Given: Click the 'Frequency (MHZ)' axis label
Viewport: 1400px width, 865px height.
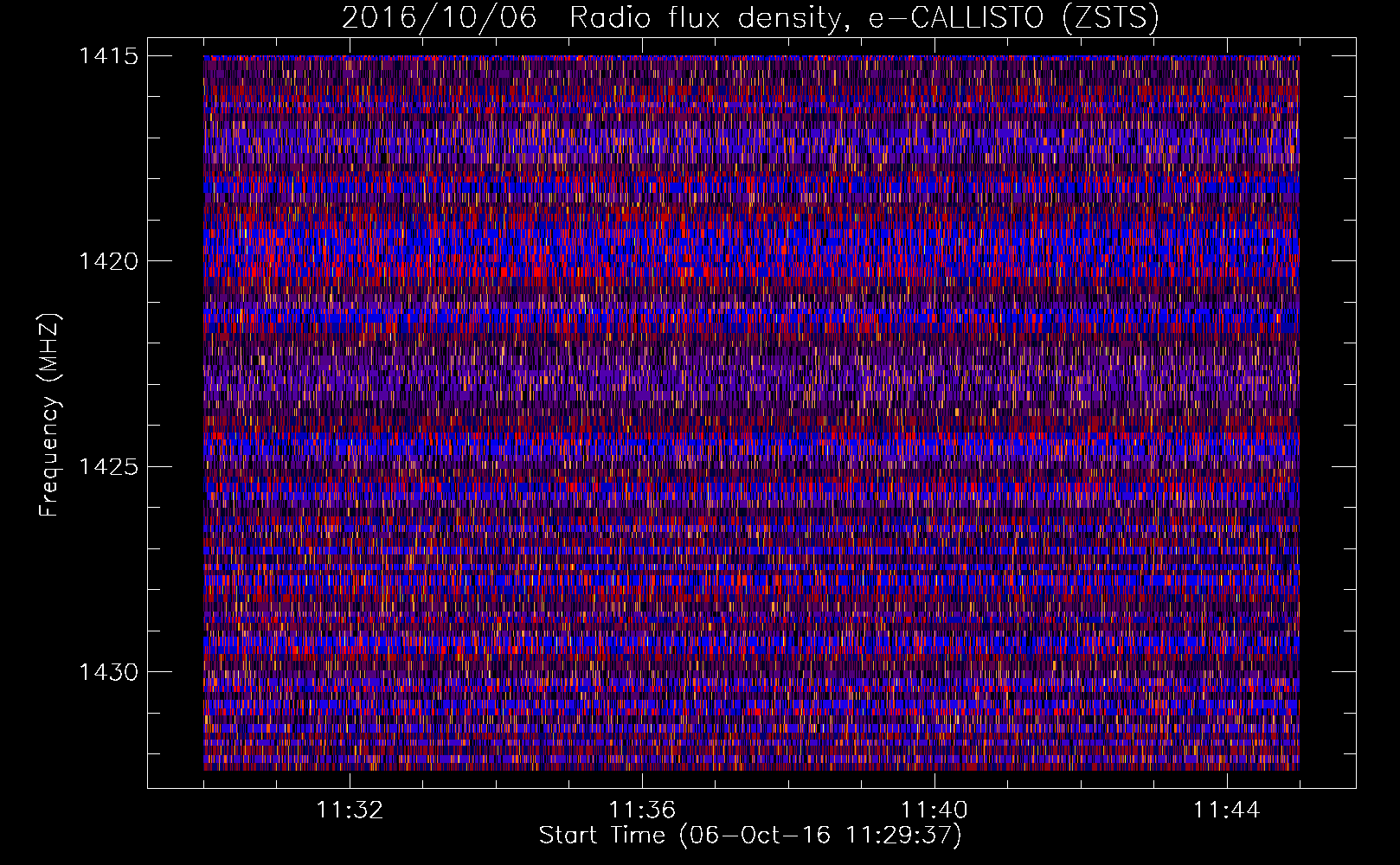Looking at the screenshot, I should point(50,415).
